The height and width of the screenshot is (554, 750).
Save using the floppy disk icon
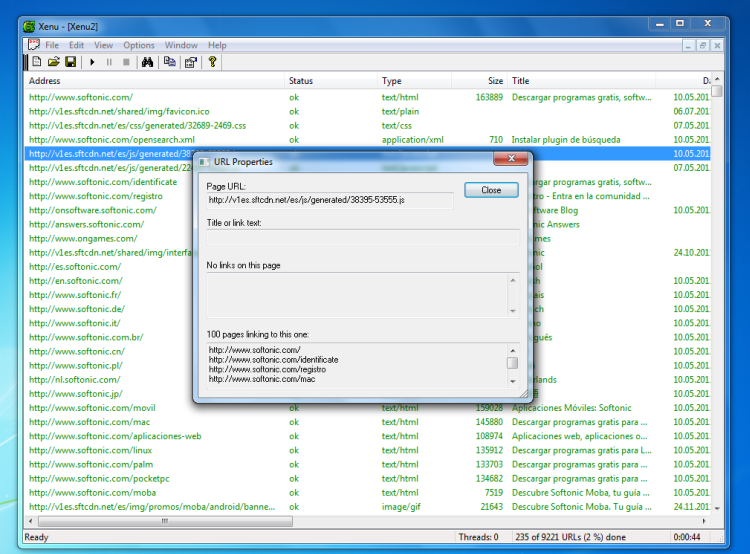(71, 62)
